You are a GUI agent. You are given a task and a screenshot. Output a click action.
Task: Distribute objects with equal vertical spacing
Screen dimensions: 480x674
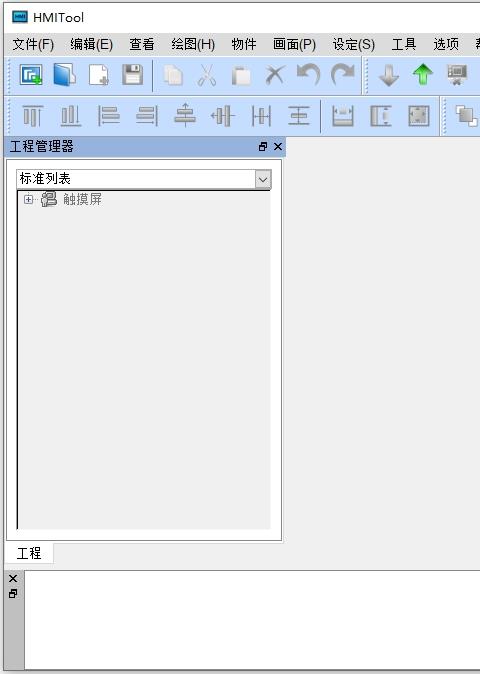pos(299,116)
